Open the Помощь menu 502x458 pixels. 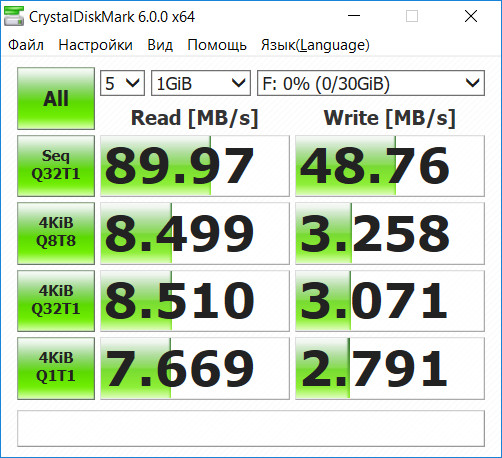[x=217, y=45]
